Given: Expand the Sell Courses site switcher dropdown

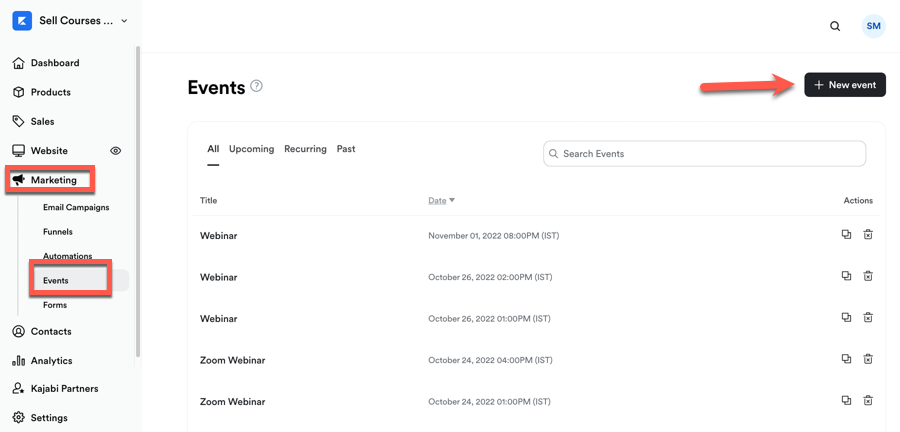Looking at the screenshot, I should click(124, 21).
